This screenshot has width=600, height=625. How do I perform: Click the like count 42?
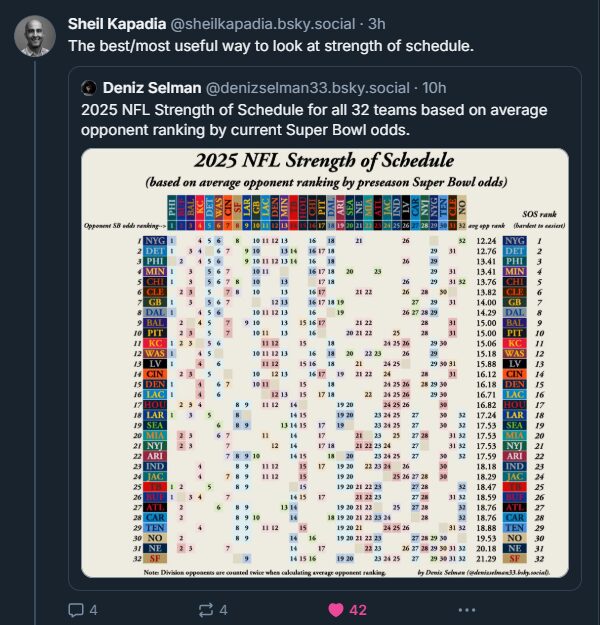click(358, 610)
